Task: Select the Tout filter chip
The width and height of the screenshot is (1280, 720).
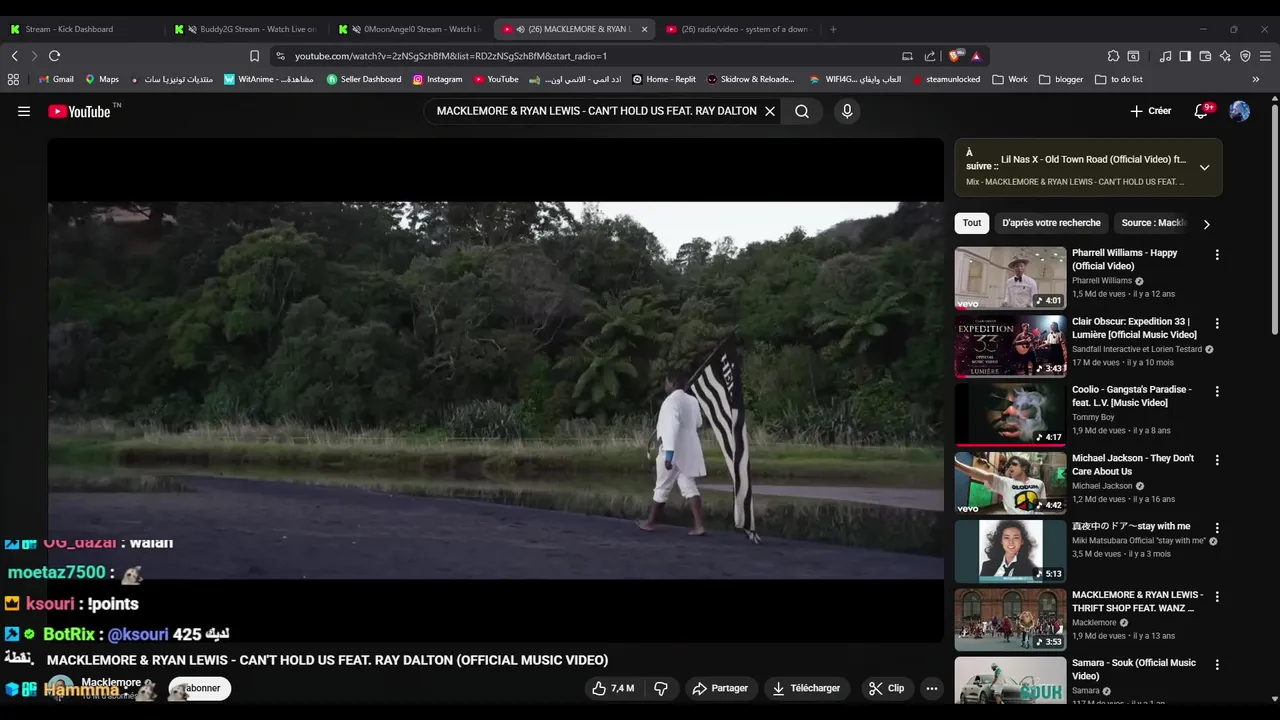Action: 972,223
